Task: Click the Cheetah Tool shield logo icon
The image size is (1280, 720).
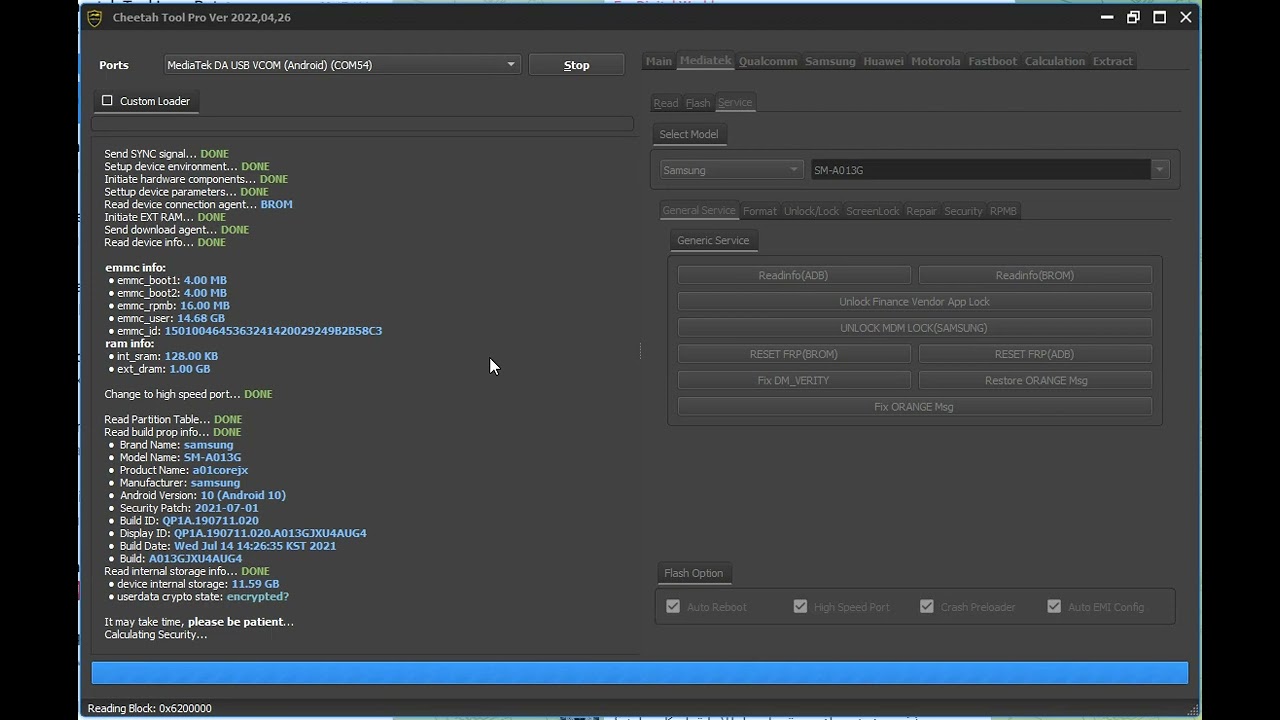Action: [x=95, y=18]
